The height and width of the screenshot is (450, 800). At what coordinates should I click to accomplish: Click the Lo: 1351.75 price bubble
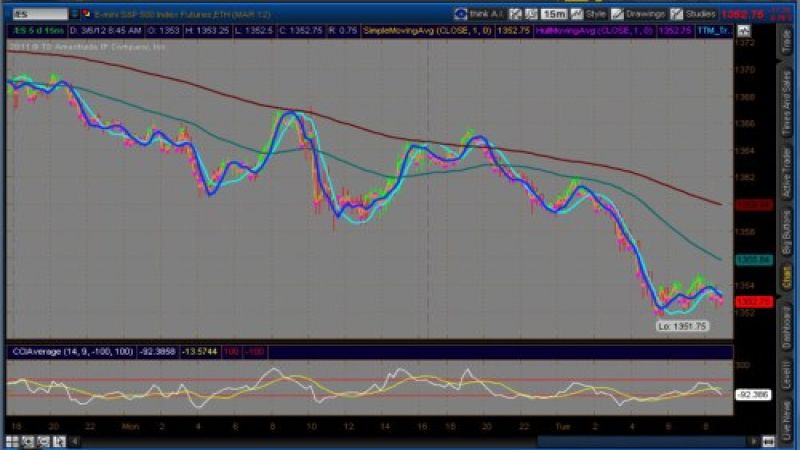[682, 326]
